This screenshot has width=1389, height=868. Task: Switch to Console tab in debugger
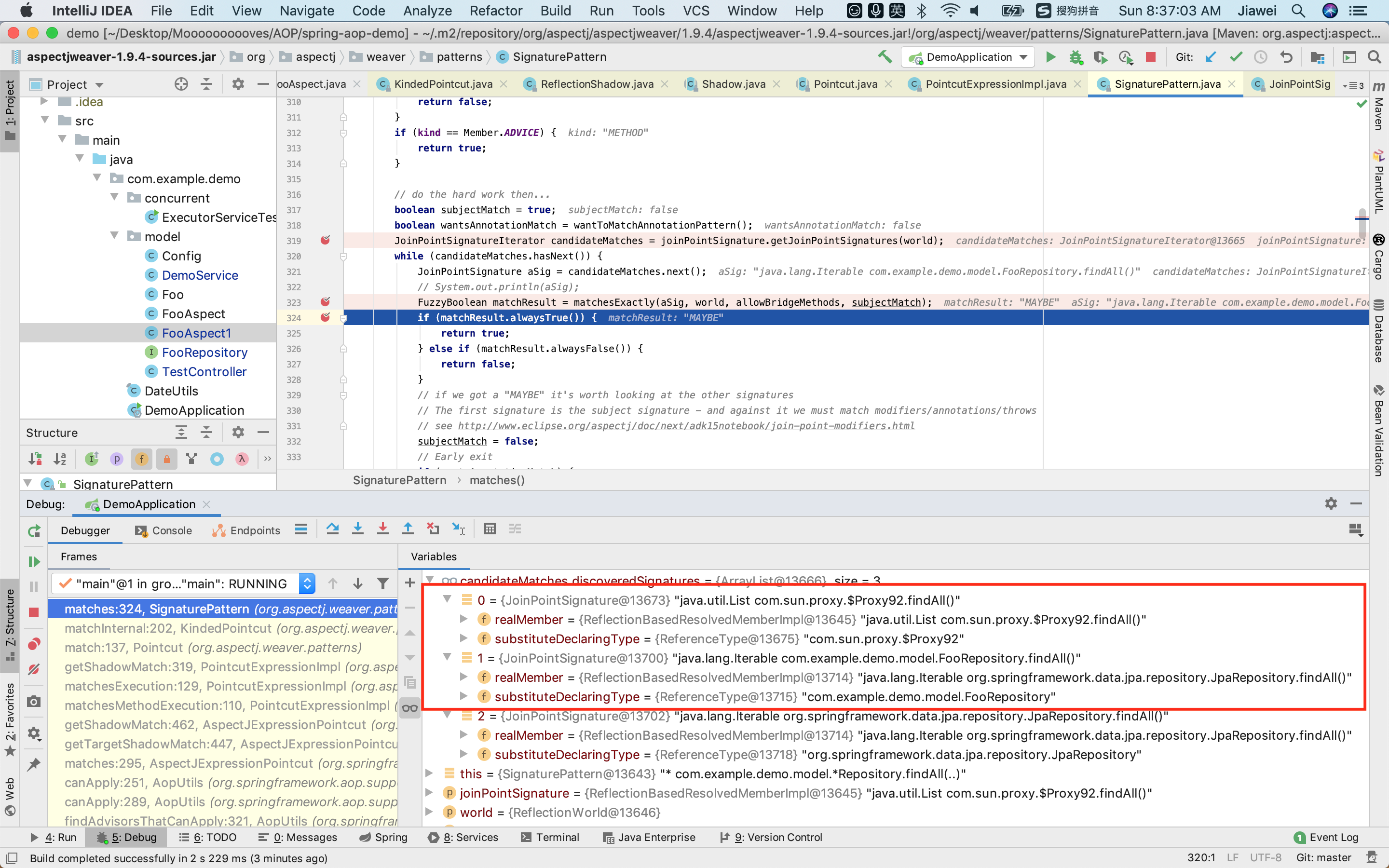(x=163, y=530)
